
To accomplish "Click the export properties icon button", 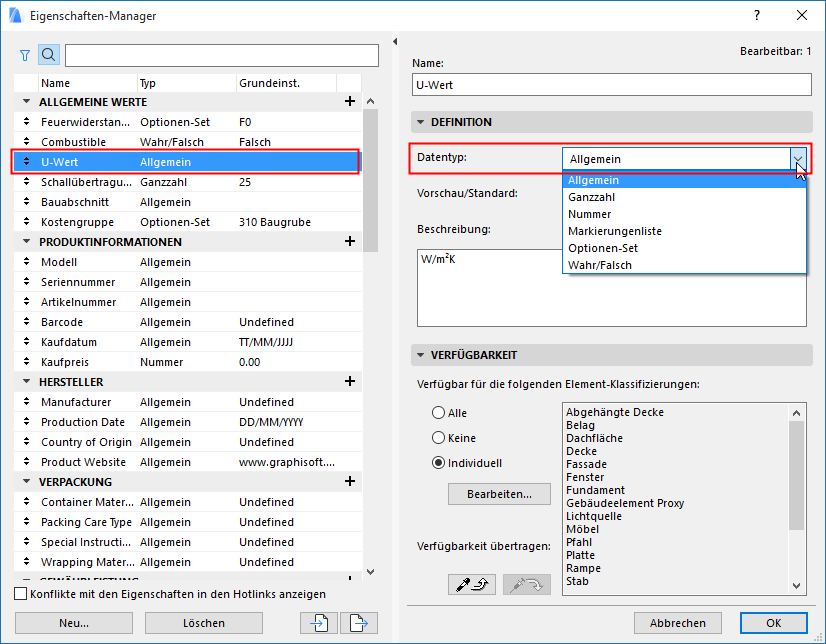I will point(359,623).
